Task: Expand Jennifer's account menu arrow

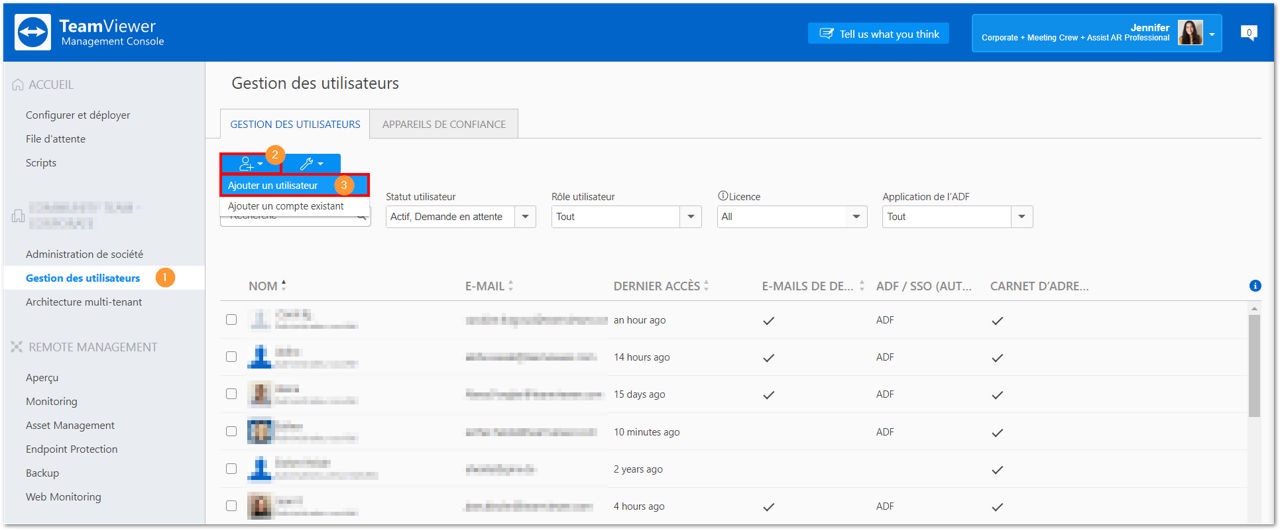Action: click(x=1212, y=34)
